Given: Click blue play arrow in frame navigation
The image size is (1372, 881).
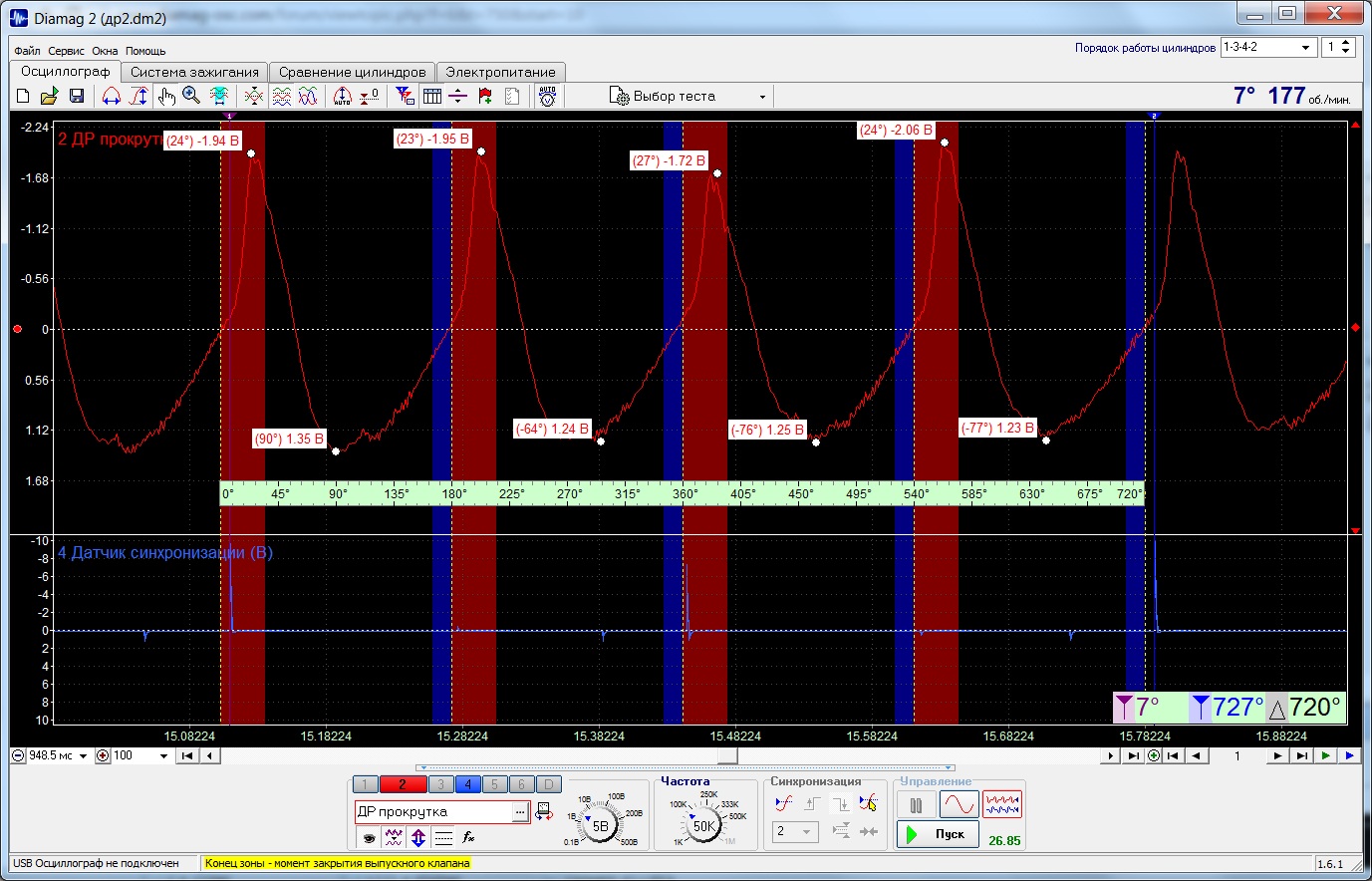Looking at the screenshot, I should coord(1349,756).
